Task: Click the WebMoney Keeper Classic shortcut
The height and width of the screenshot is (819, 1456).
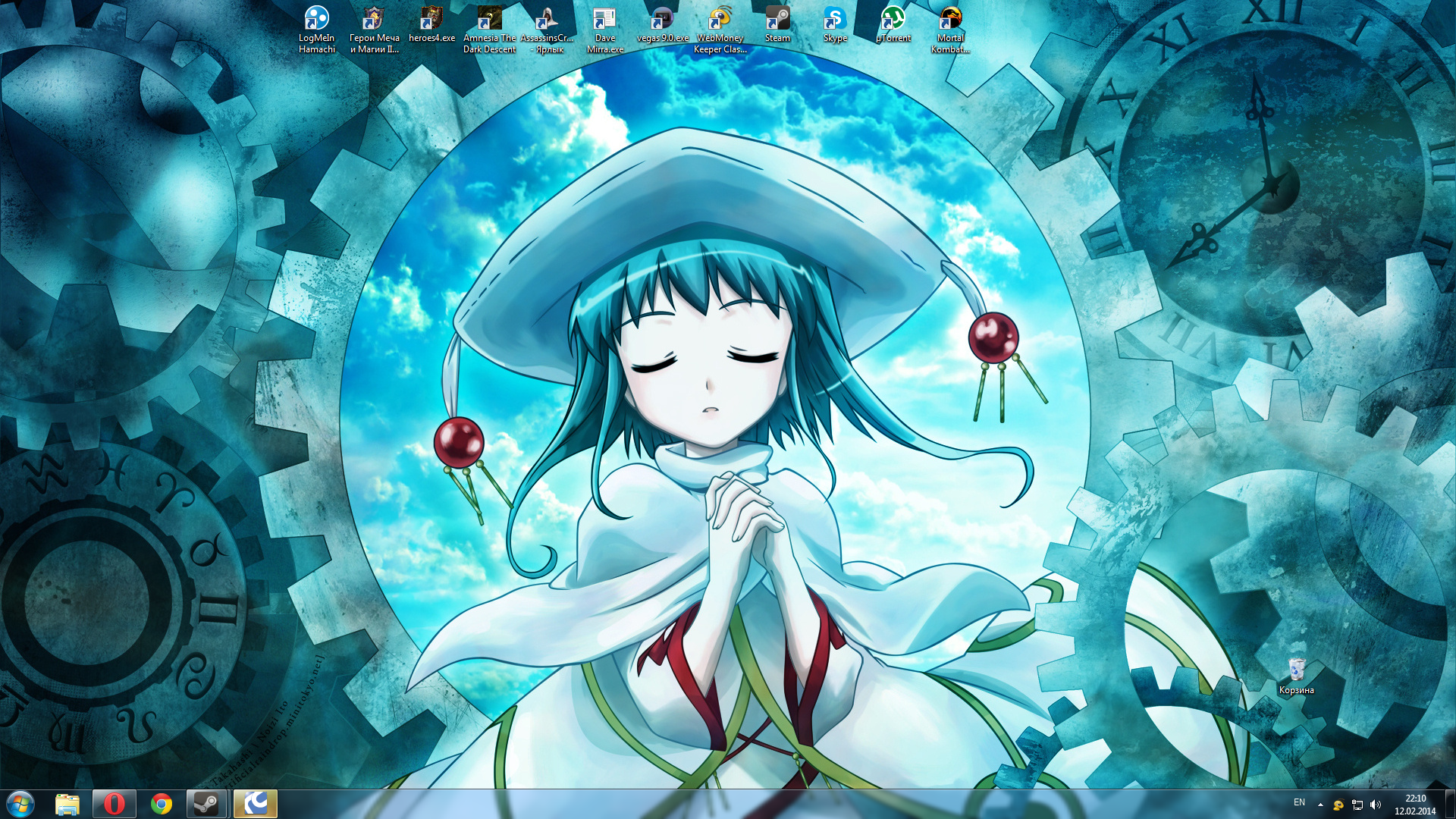Action: tap(720, 20)
